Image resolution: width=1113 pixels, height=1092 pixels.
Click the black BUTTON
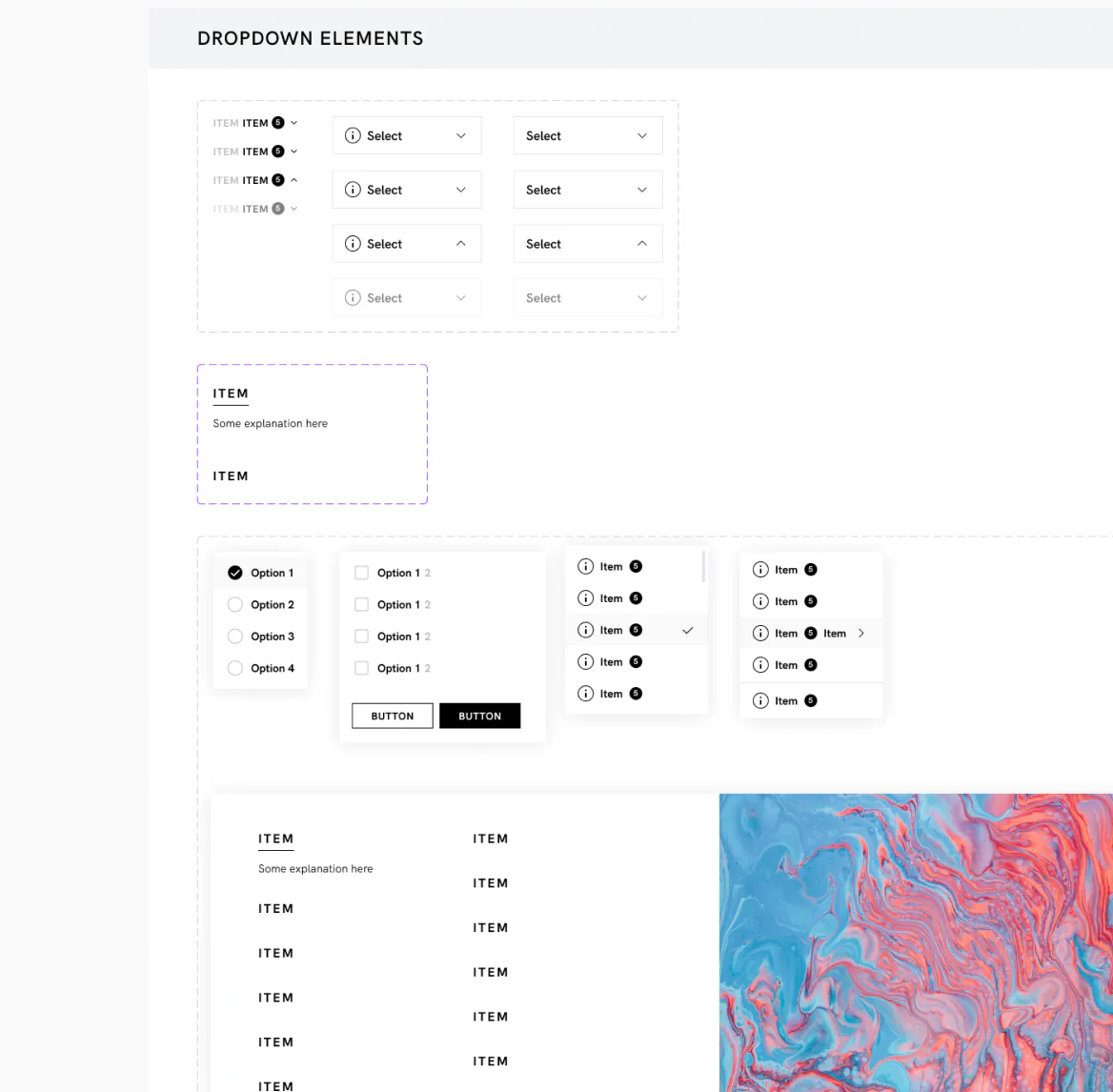click(479, 716)
